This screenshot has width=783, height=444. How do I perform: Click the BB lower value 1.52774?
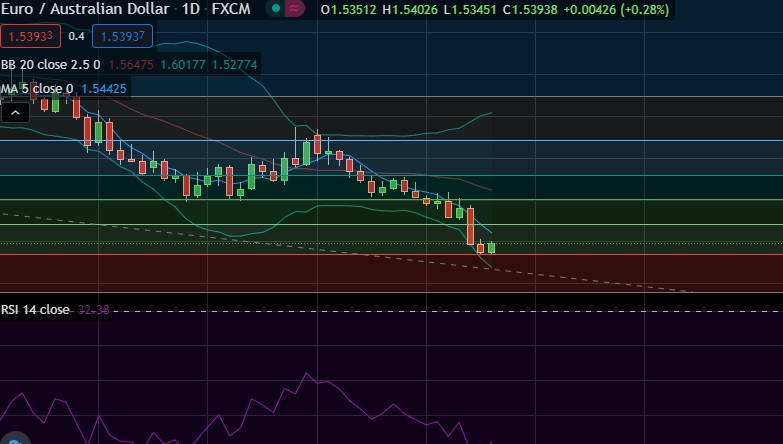235,65
